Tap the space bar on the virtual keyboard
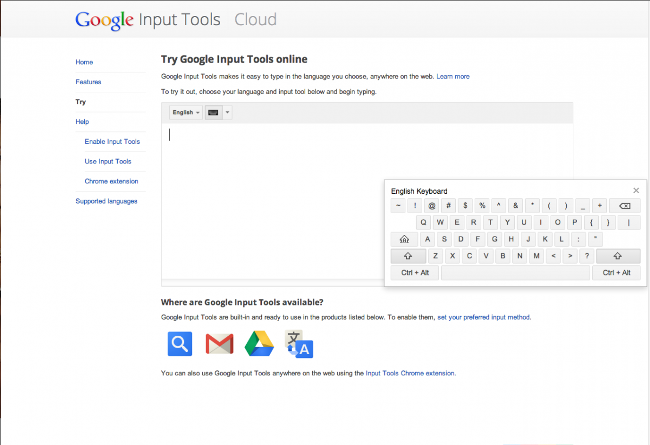 point(515,273)
